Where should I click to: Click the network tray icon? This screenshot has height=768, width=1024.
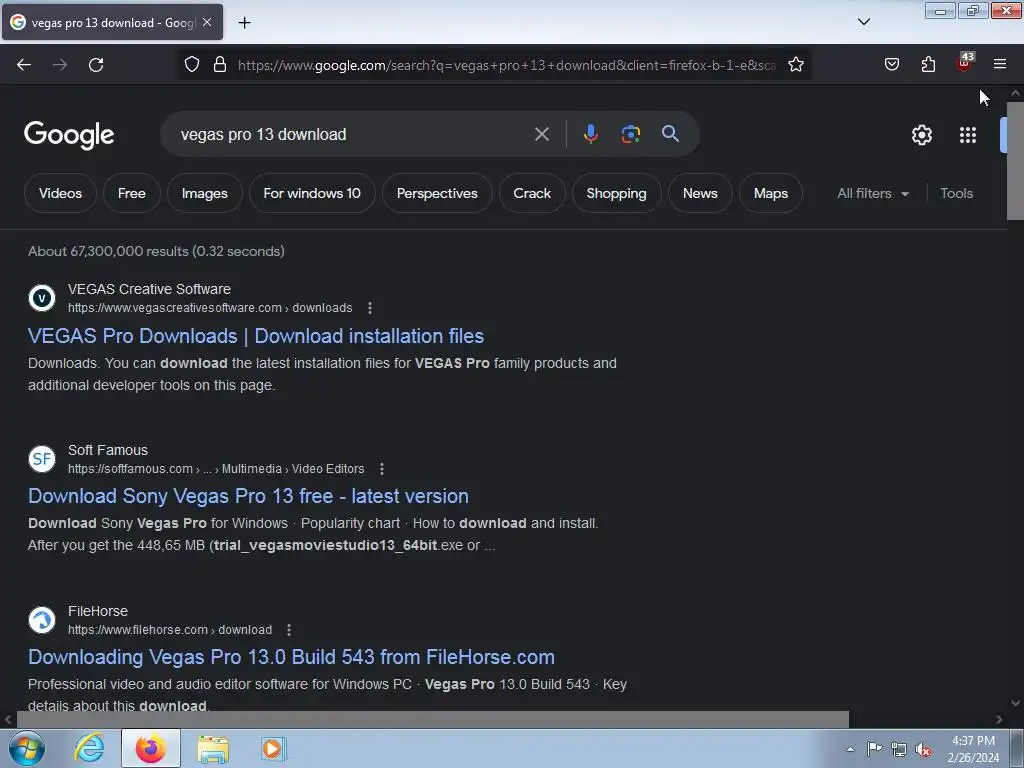point(899,749)
